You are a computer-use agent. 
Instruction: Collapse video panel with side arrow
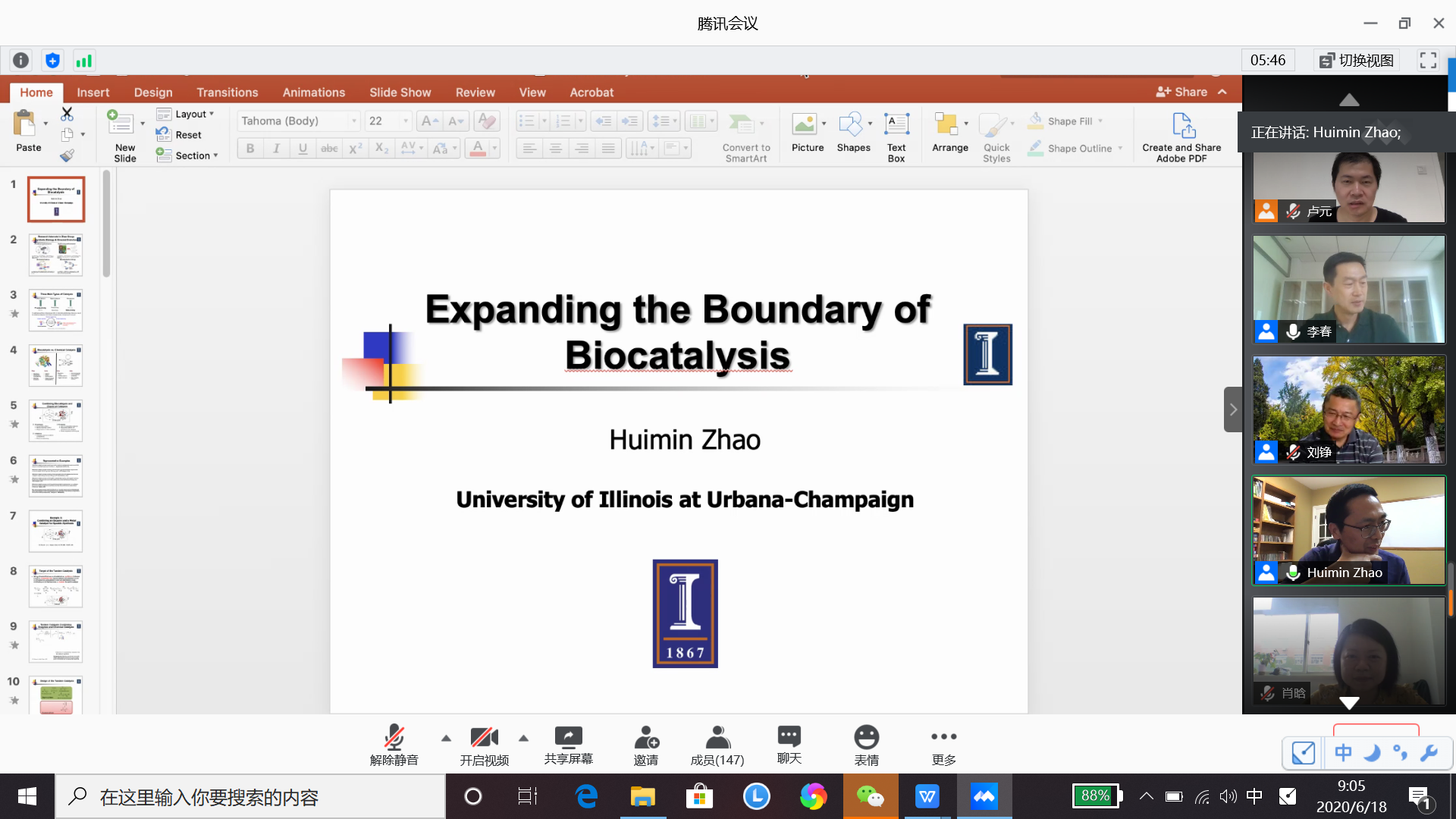tap(1233, 409)
